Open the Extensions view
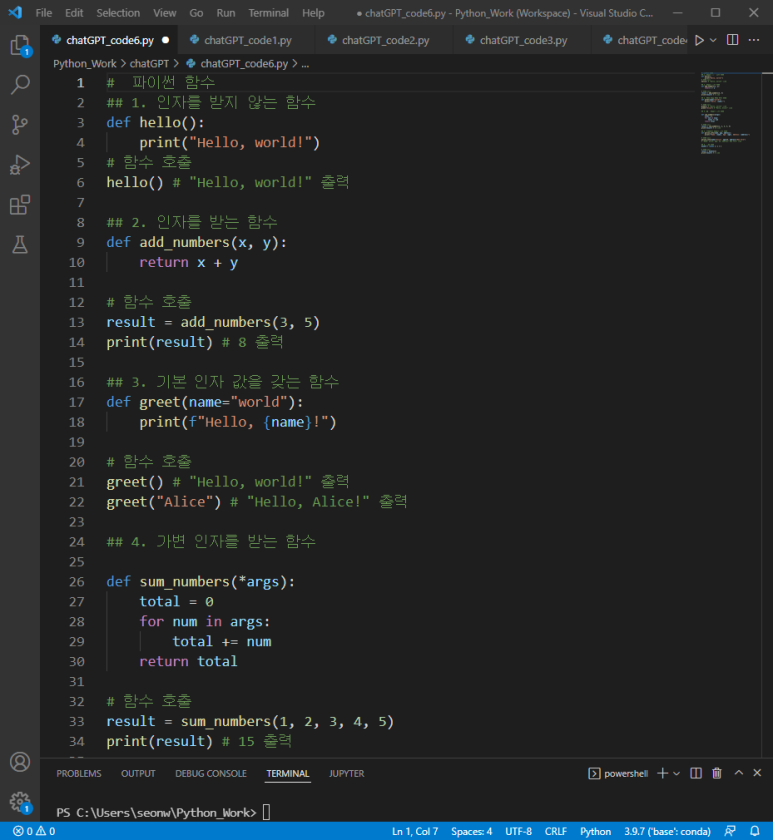773x840 pixels. click(20, 205)
